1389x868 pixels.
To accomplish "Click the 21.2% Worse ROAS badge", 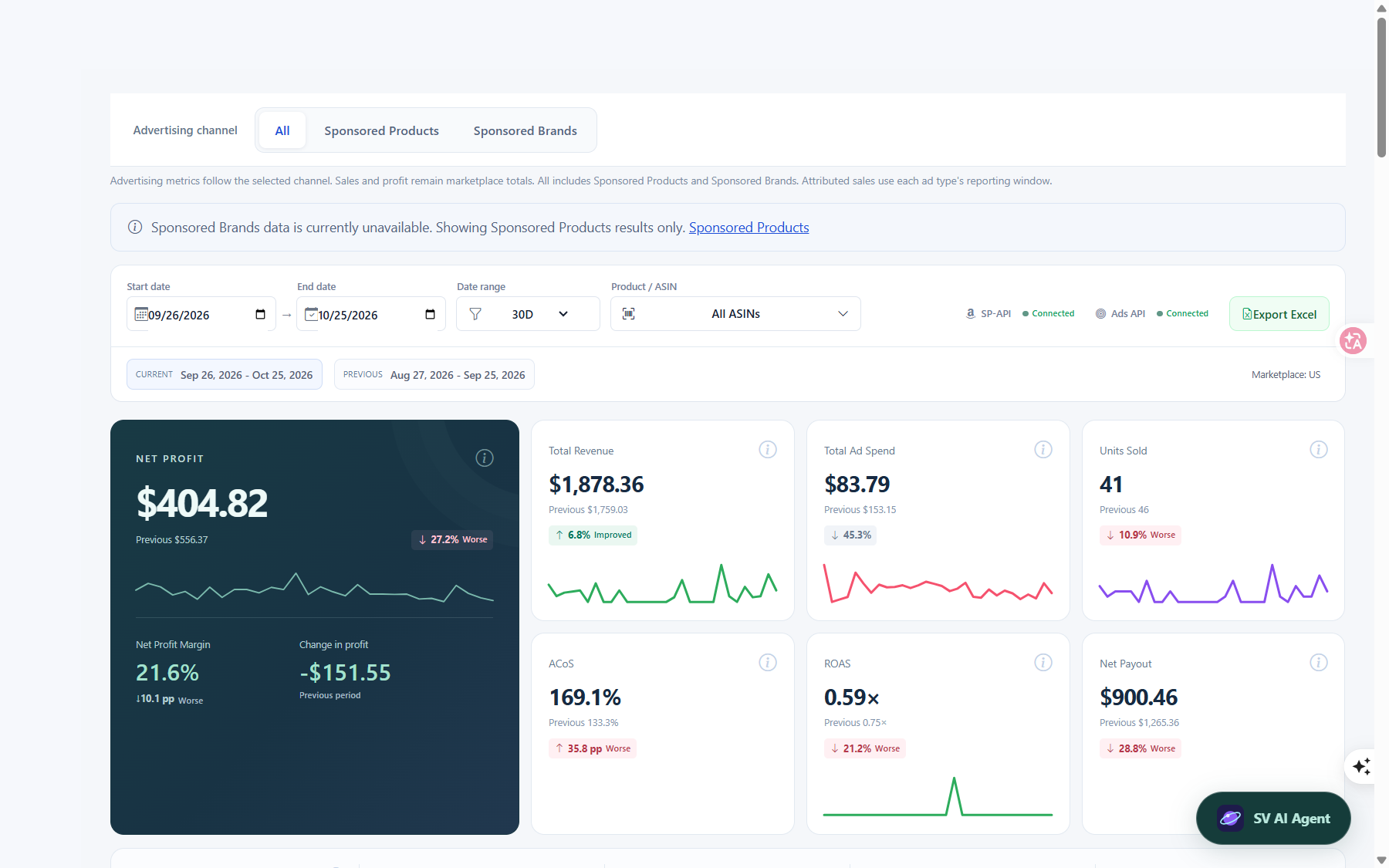I will click(864, 748).
